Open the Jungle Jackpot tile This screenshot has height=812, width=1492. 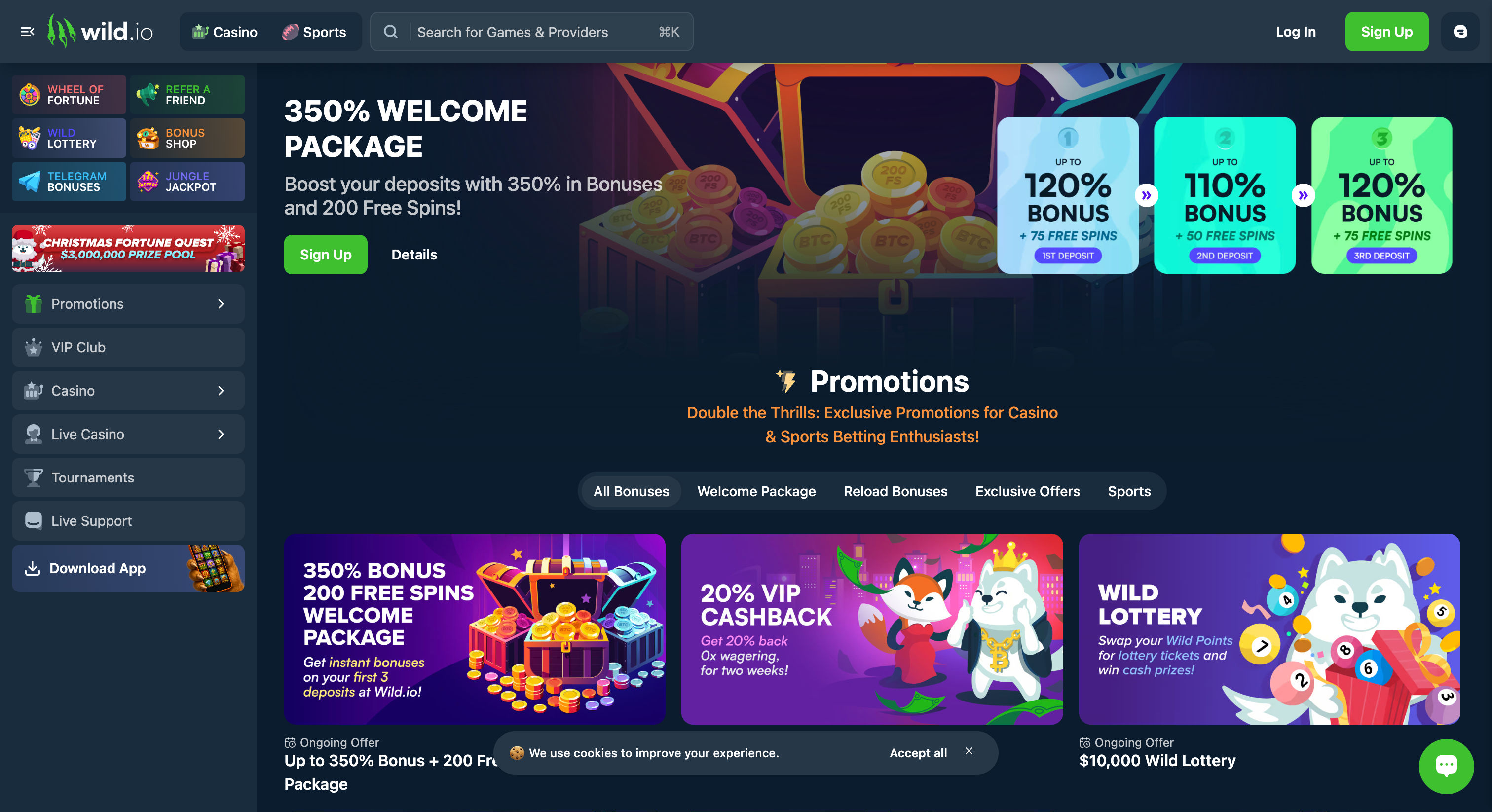(187, 181)
